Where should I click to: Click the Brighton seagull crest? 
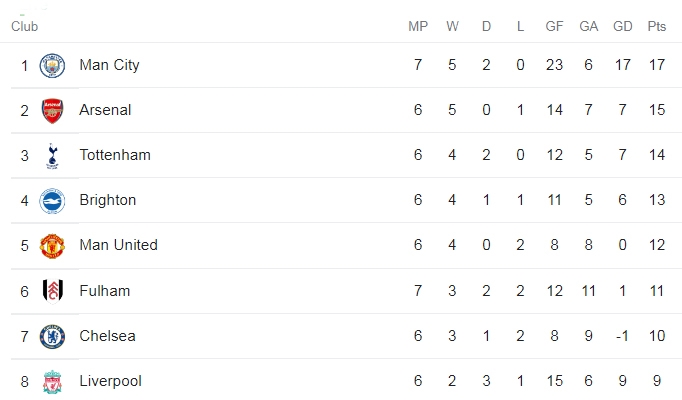pos(52,201)
